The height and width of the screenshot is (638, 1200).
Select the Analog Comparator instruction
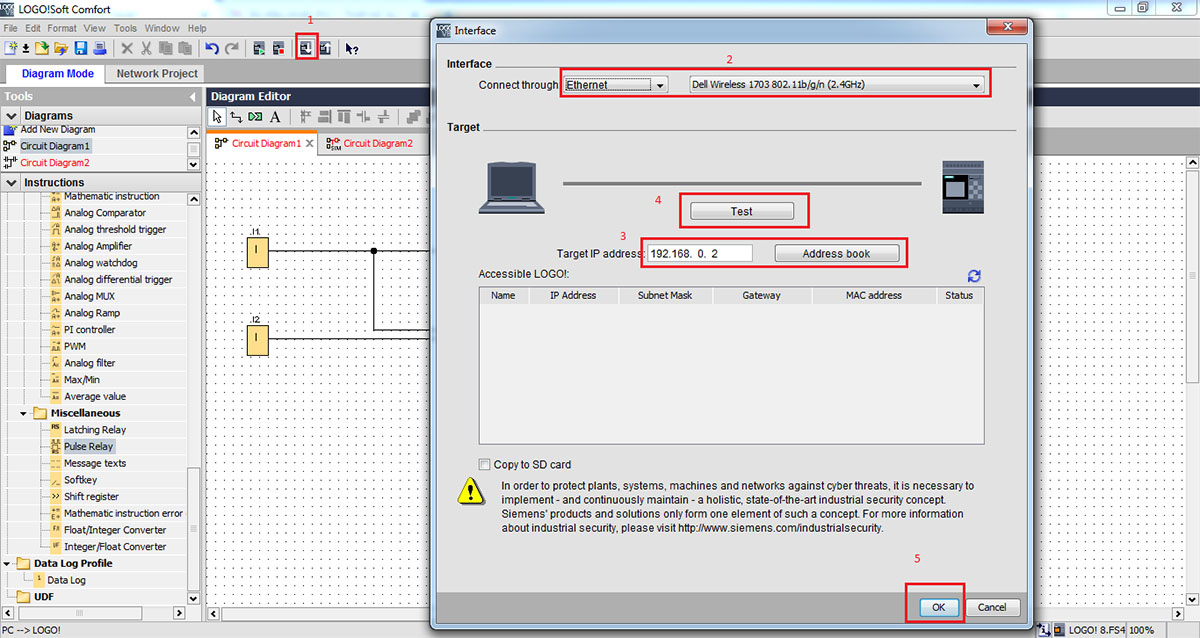pyautogui.click(x=105, y=213)
